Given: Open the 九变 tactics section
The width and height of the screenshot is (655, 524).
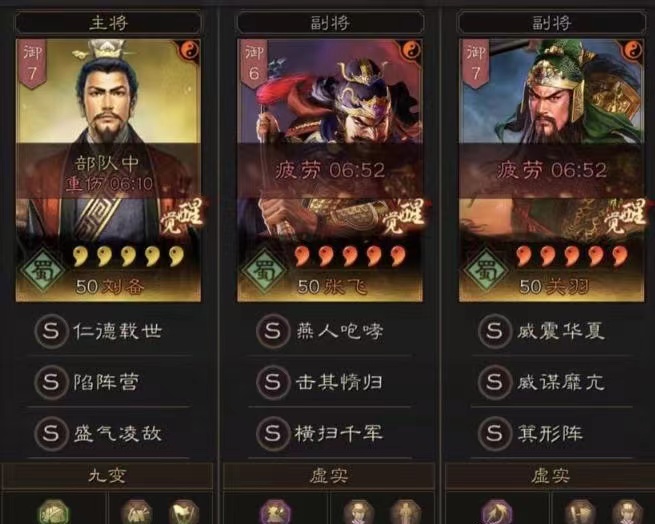Looking at the screenshot, I should pos(107,476).
